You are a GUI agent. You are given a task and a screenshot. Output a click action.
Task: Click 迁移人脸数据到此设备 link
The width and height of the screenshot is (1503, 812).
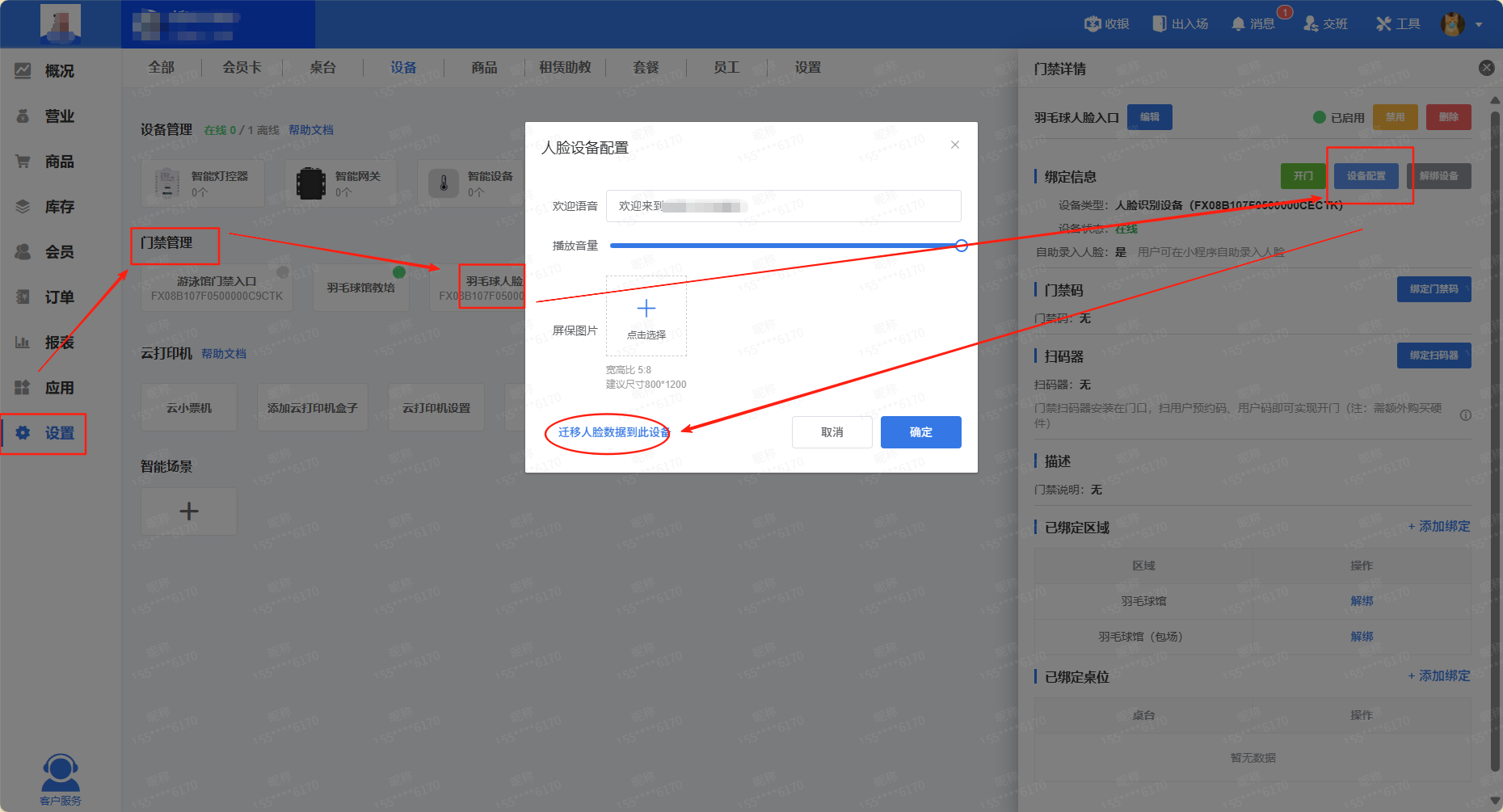click(x=614, y=432)
